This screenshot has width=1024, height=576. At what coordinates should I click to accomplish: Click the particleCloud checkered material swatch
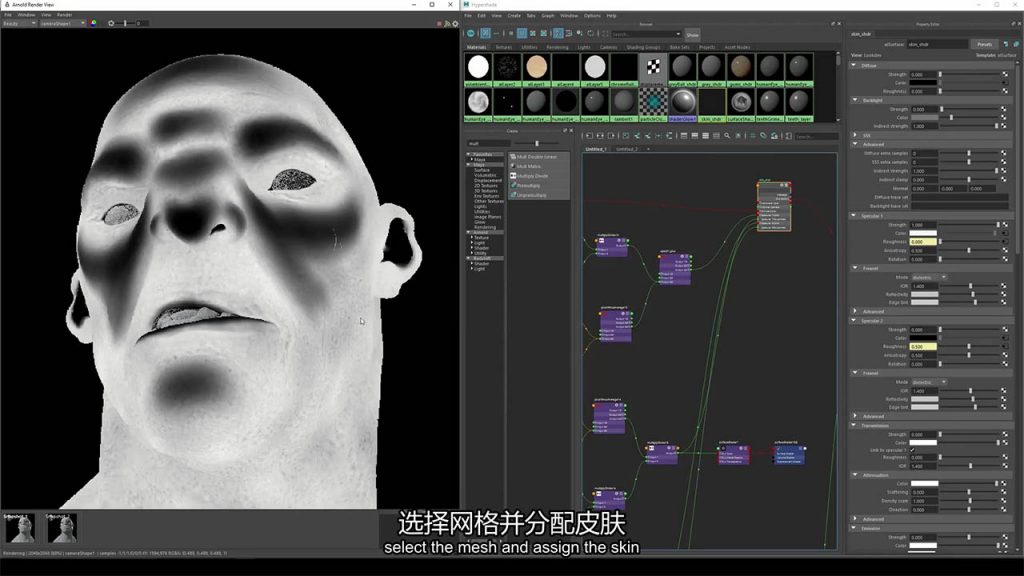[653, 99]
